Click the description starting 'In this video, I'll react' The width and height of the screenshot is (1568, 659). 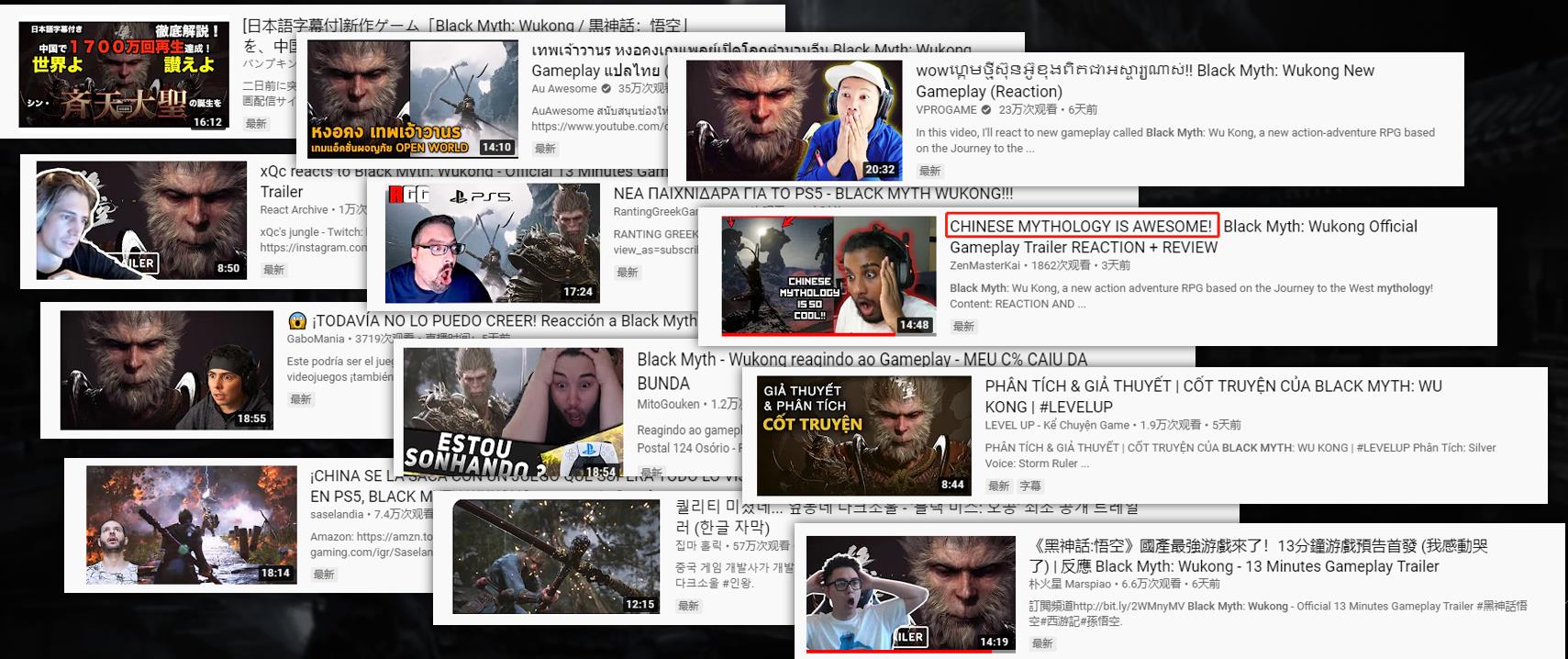(1175, 140)
